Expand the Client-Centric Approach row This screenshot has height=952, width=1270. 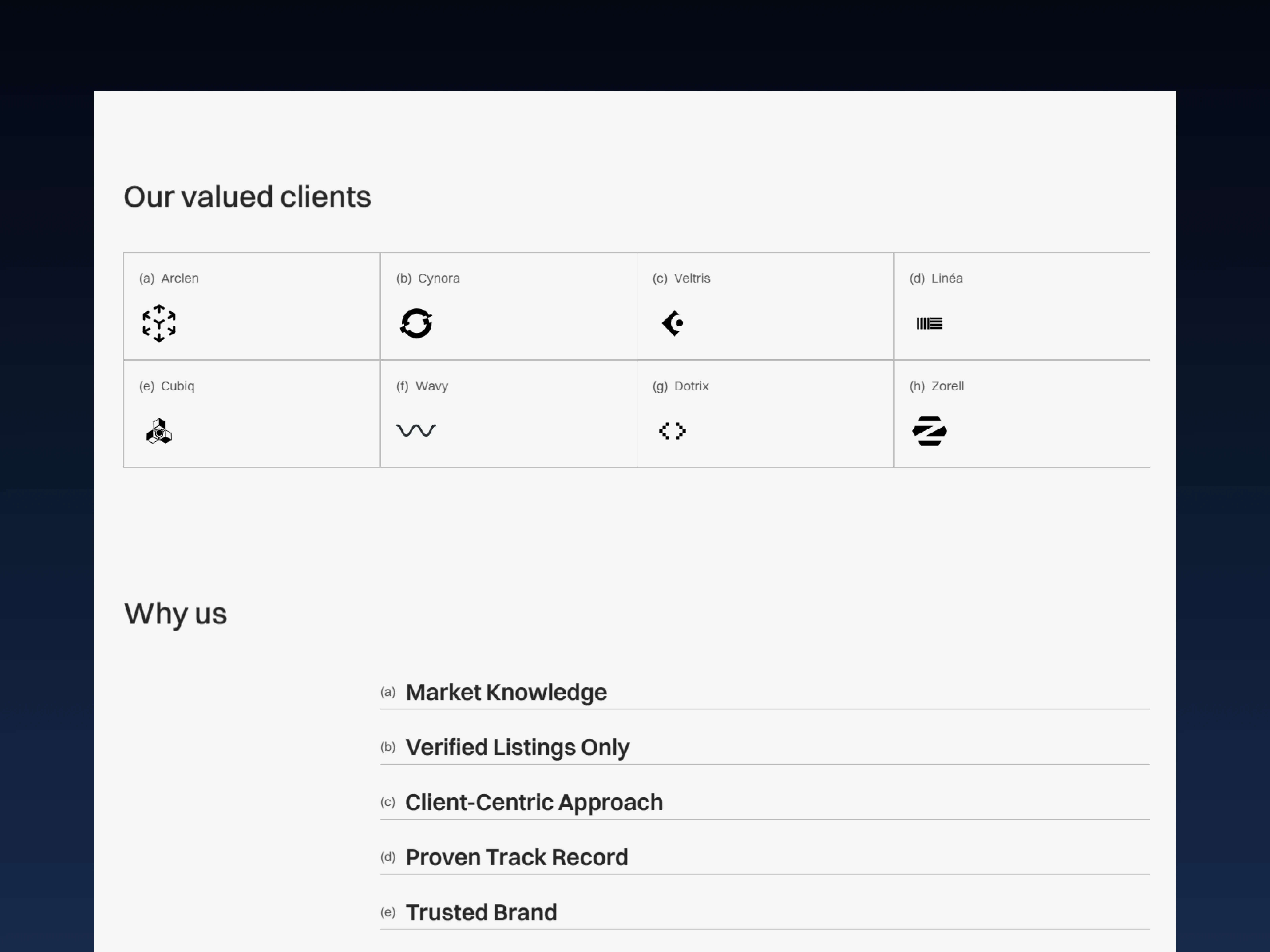[534, 802]
